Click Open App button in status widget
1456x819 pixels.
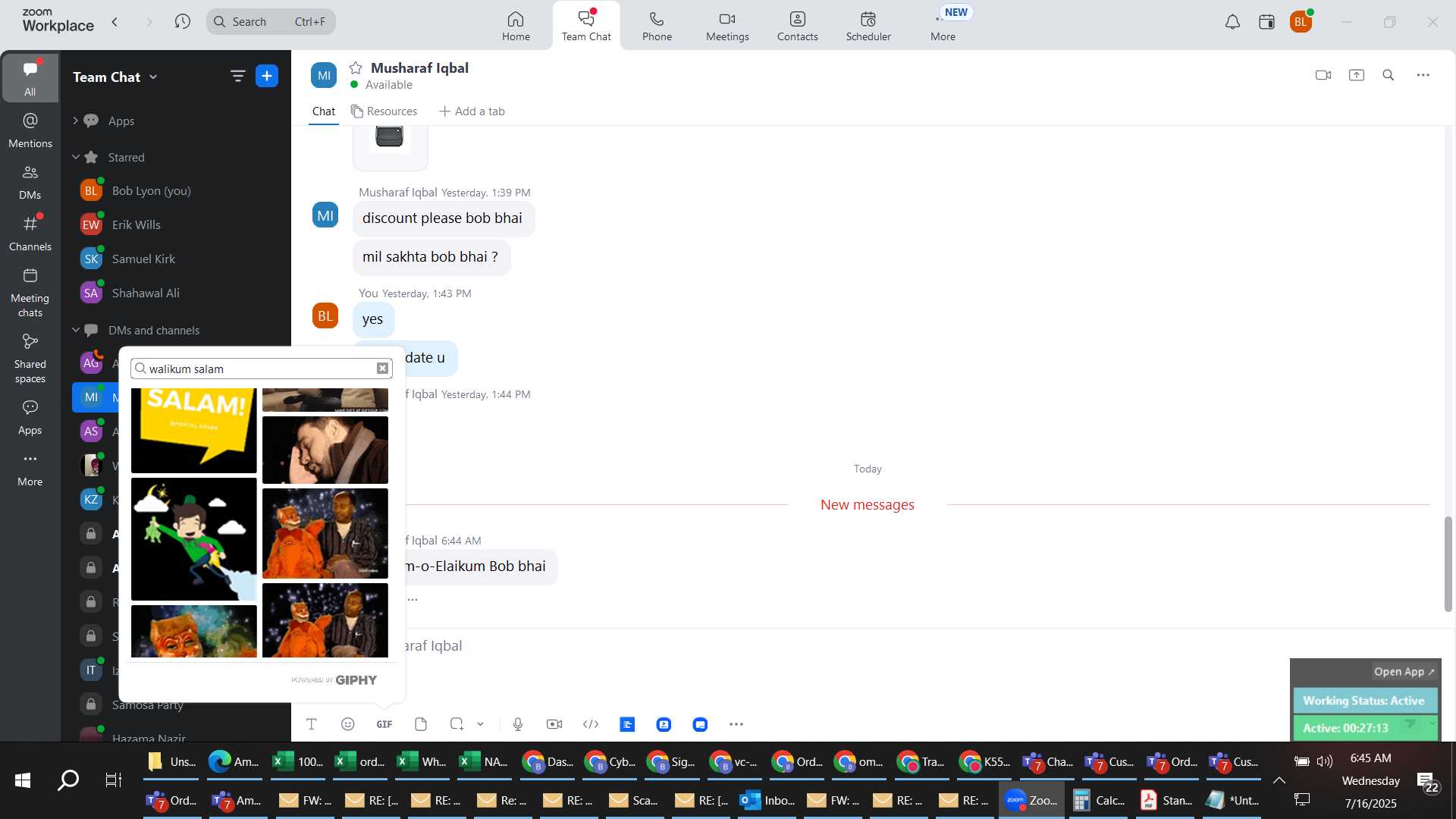point(1404,671)
